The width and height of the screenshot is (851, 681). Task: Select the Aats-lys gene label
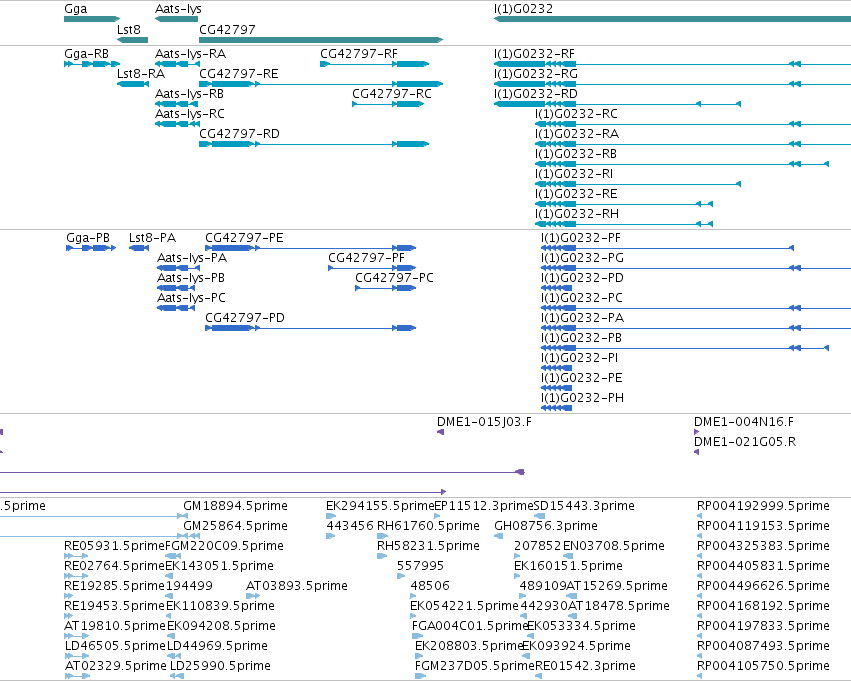point(178,9)
